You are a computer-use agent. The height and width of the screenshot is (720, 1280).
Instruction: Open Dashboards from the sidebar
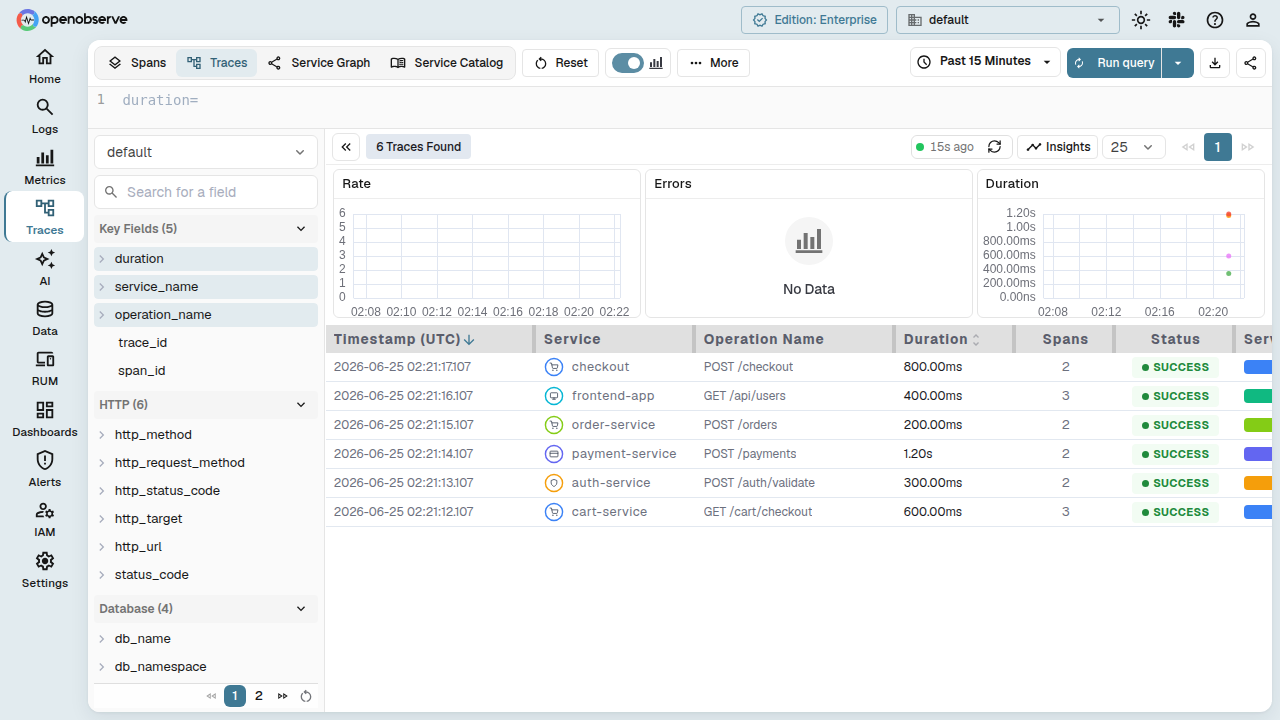point(44,419)
